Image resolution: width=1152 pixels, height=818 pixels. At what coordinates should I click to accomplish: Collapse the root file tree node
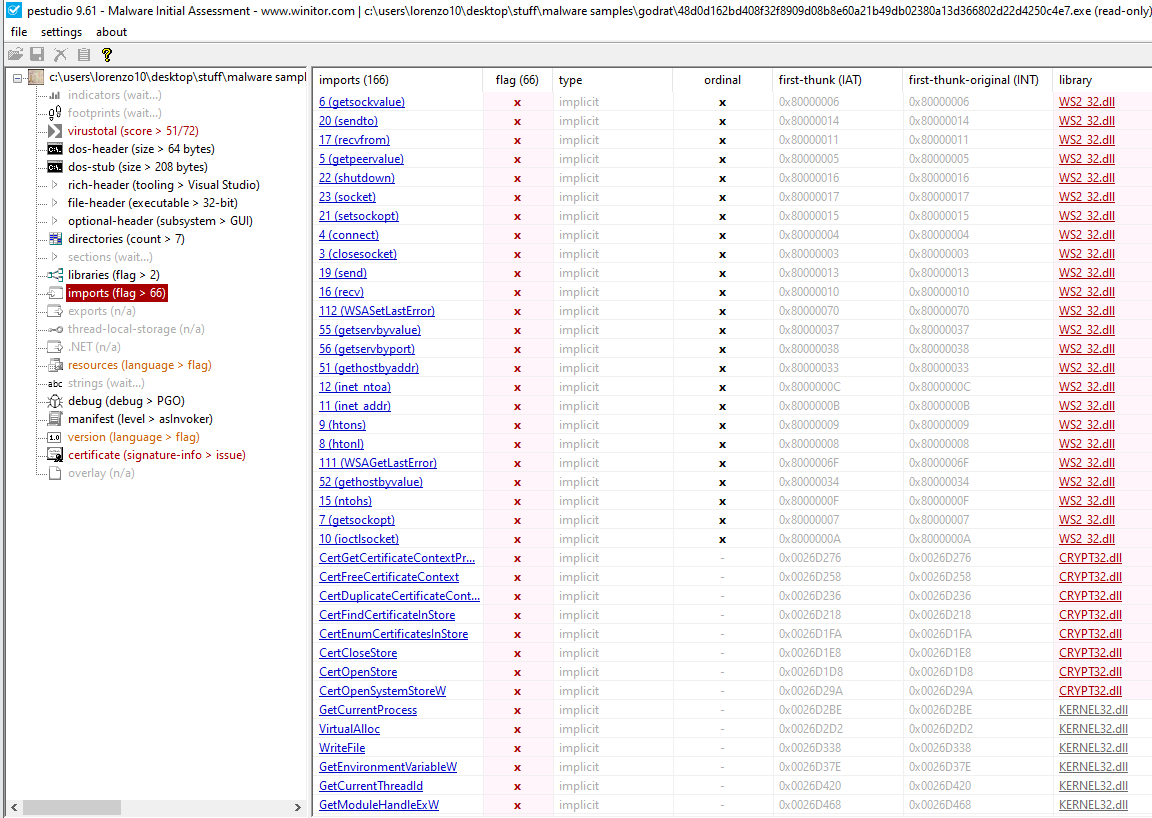pyautogui.click(x=17, y=77)
